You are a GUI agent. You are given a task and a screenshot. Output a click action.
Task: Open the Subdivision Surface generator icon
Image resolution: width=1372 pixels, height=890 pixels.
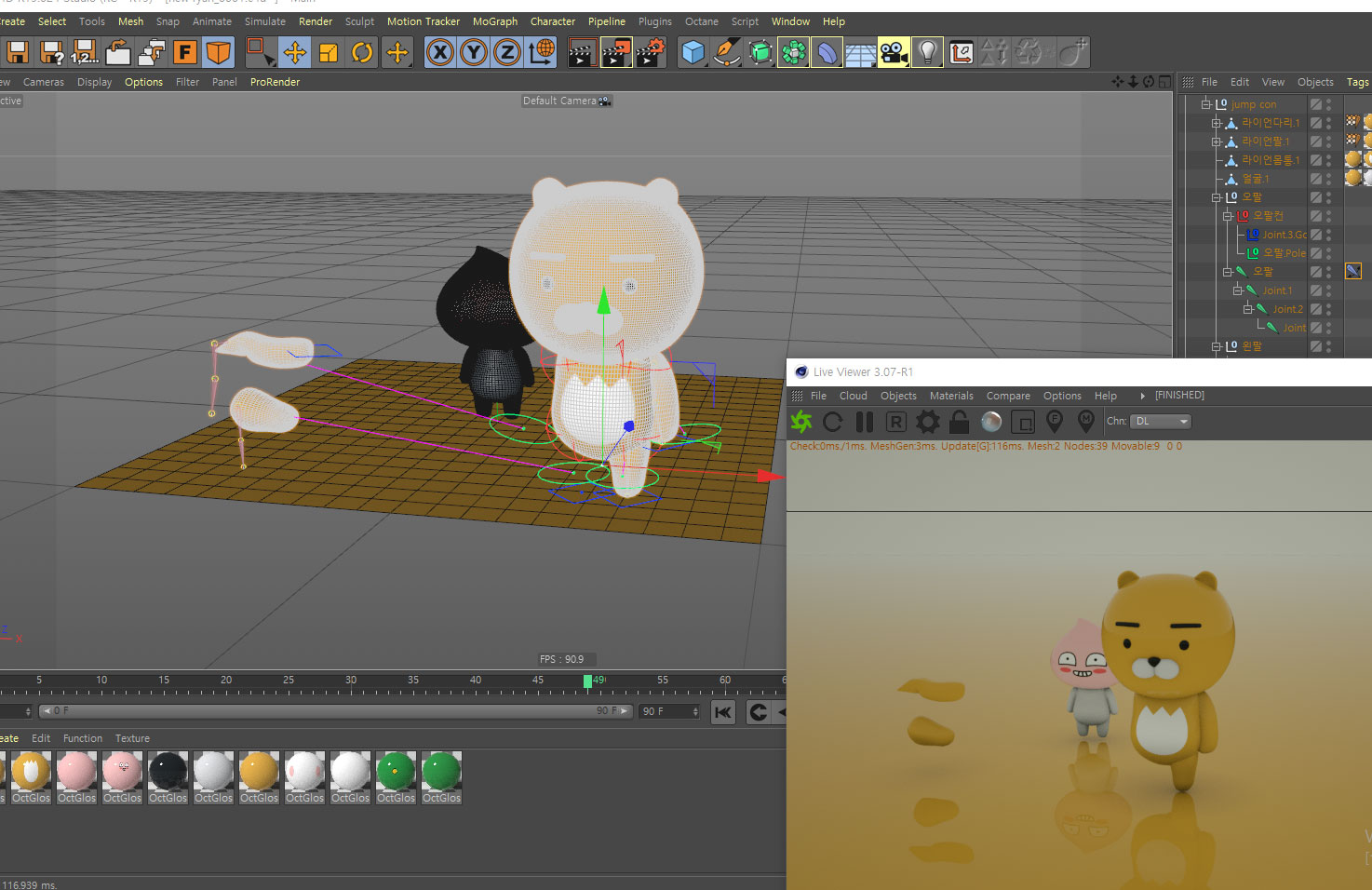[760, 52]
